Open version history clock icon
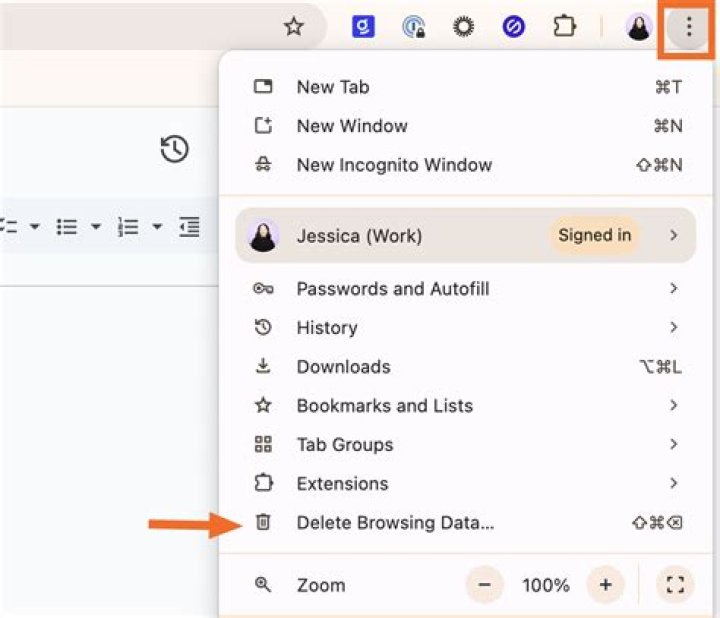Image resolution: width=720 pixels, height=618 pixels. pyautogui.click(x=175, y=149)
